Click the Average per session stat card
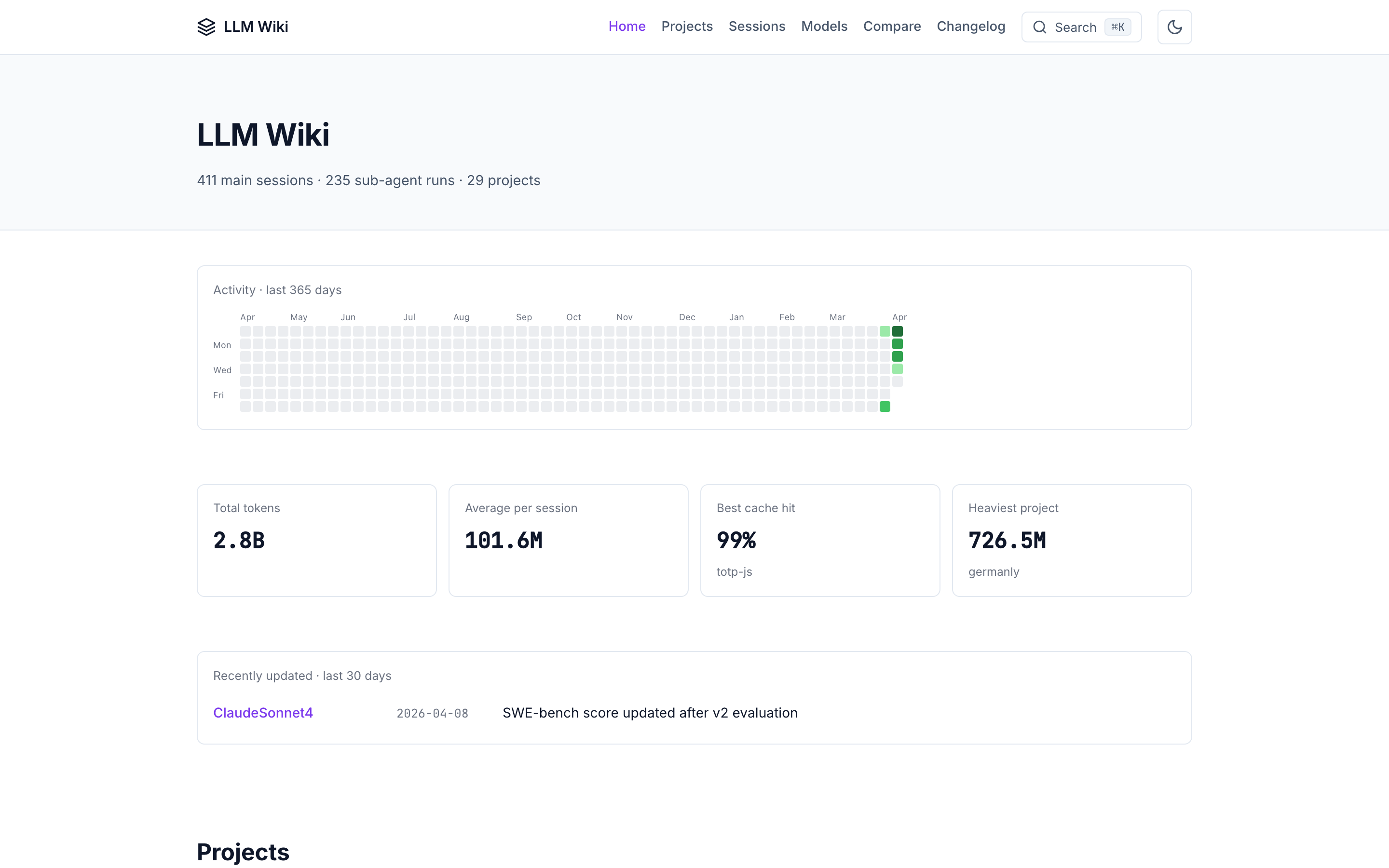1389x868 pixels. click(x=568, y=540)
